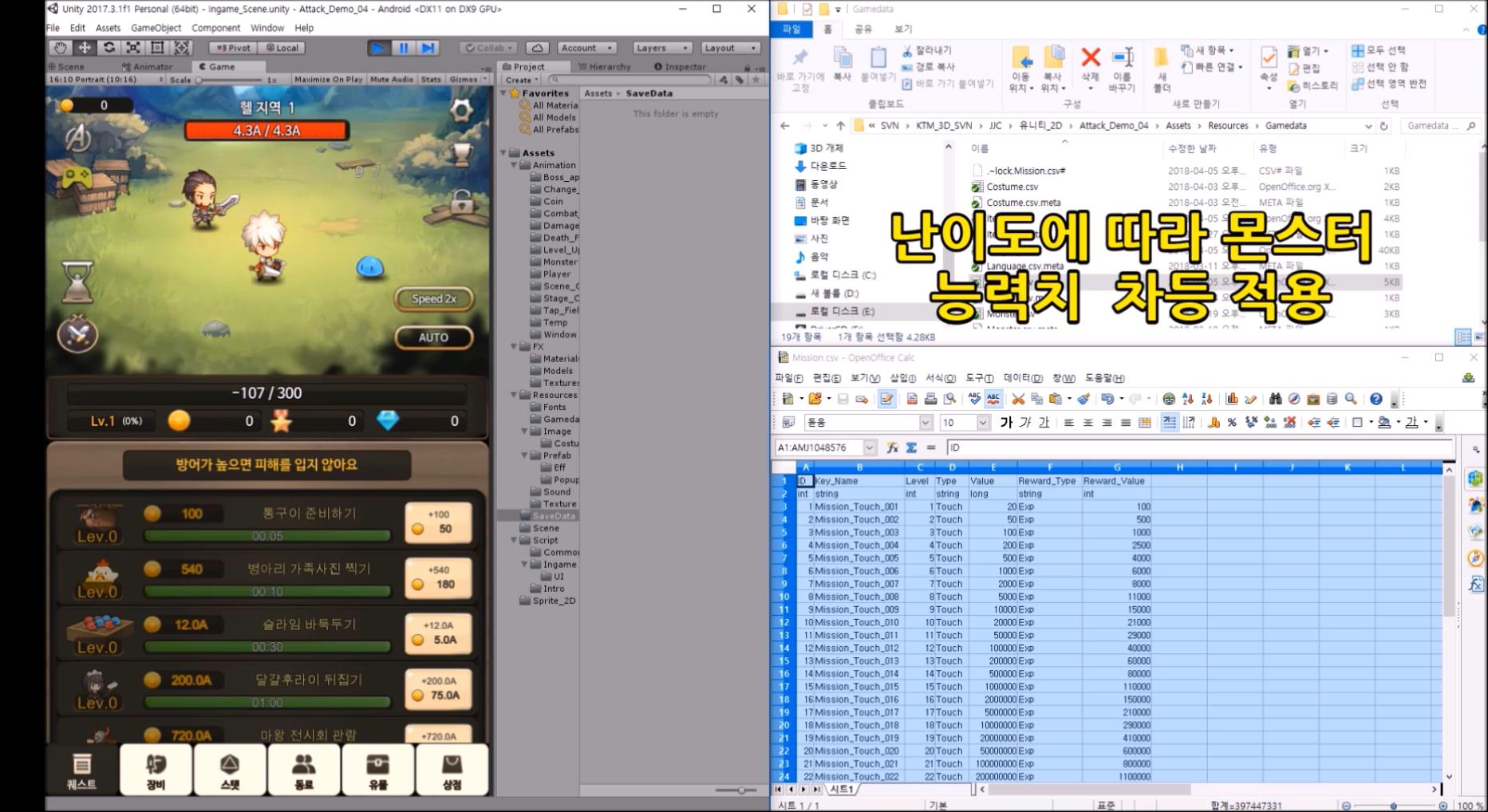
Task: Click the cloud services icon in Unity
Action: (x=538, y=48)
